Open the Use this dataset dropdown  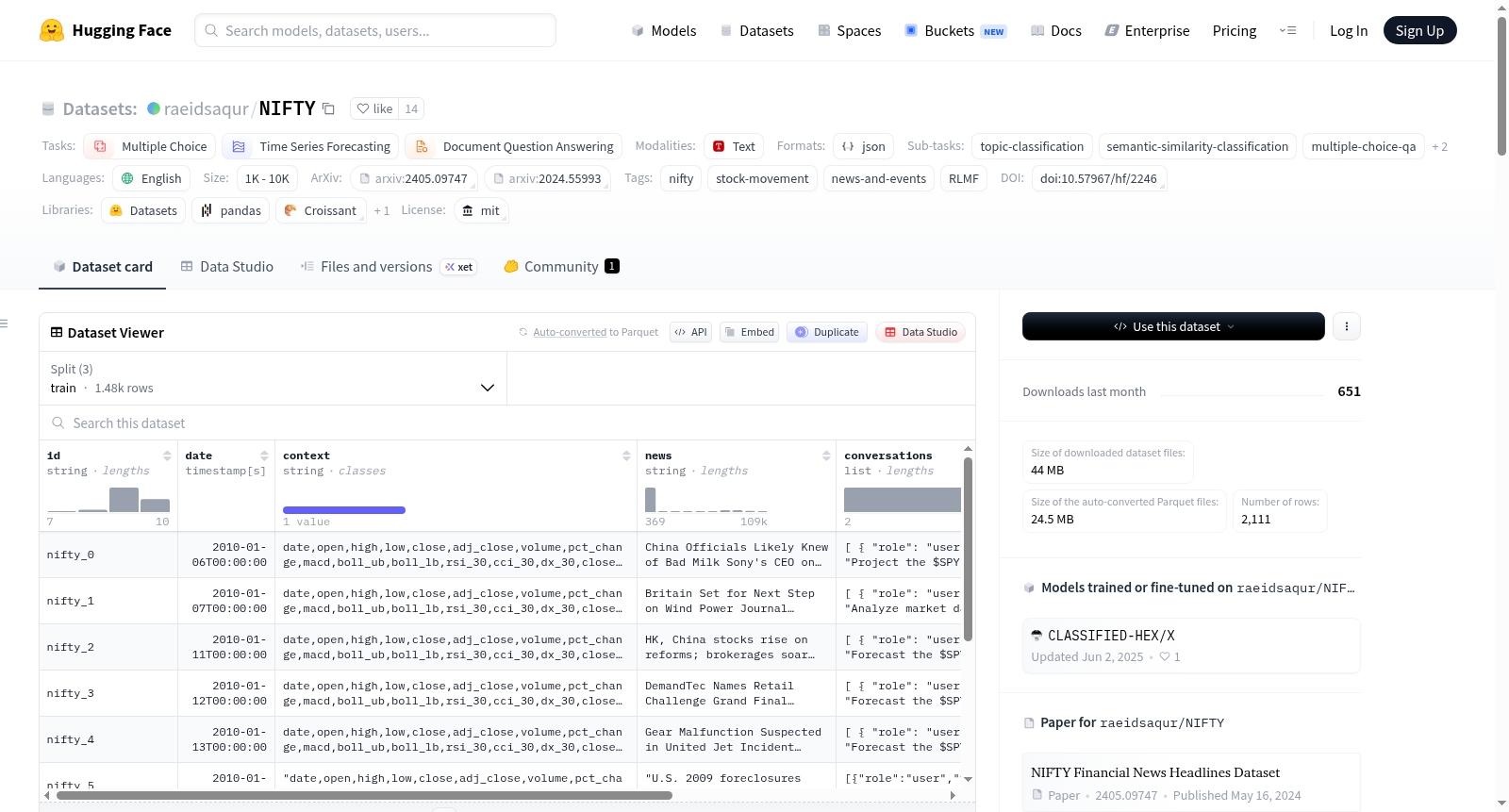click(1173, 326)
